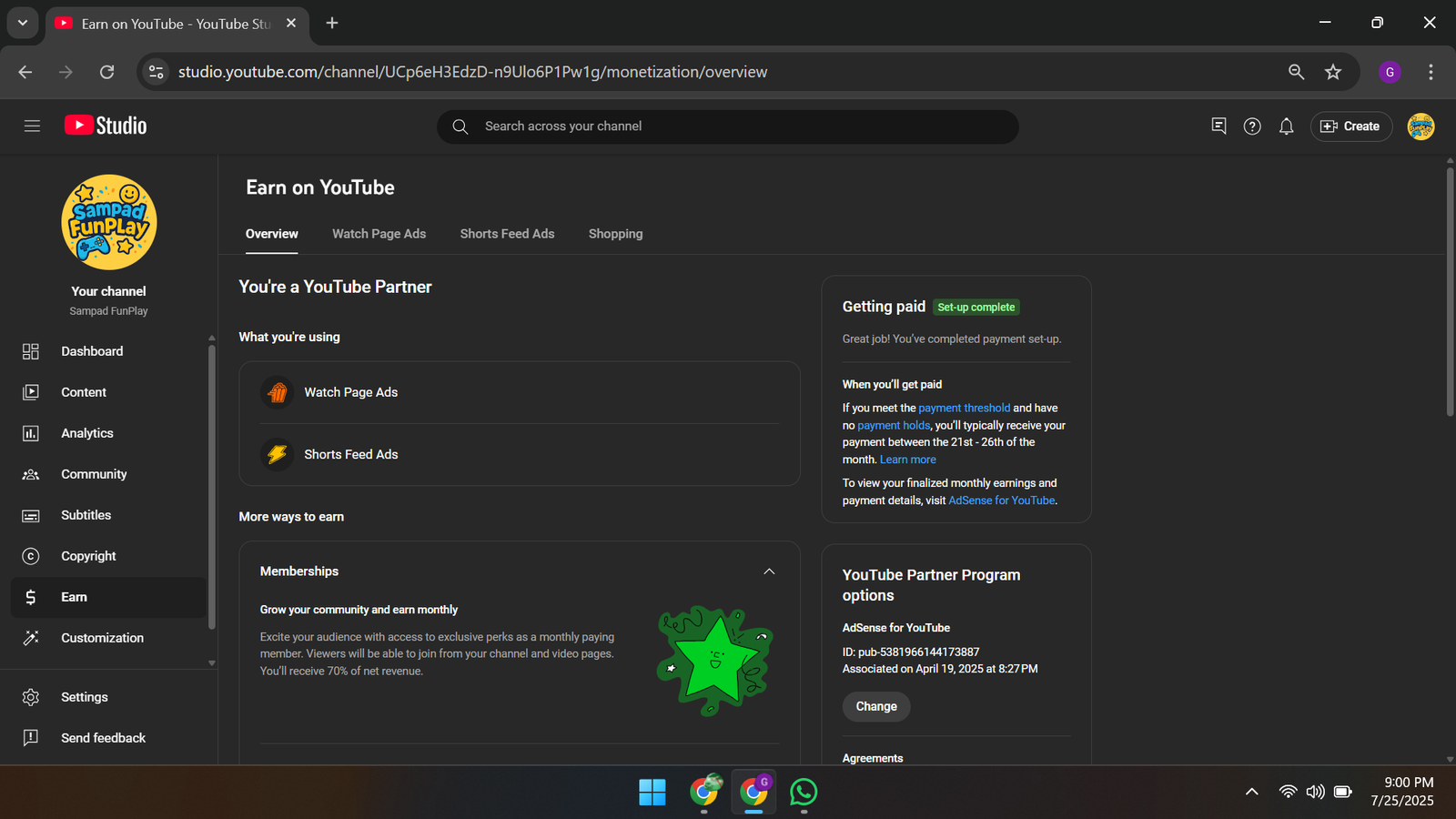
Task: Click the Watch Page Ads icon in list
Action: [x=278, y=392]
